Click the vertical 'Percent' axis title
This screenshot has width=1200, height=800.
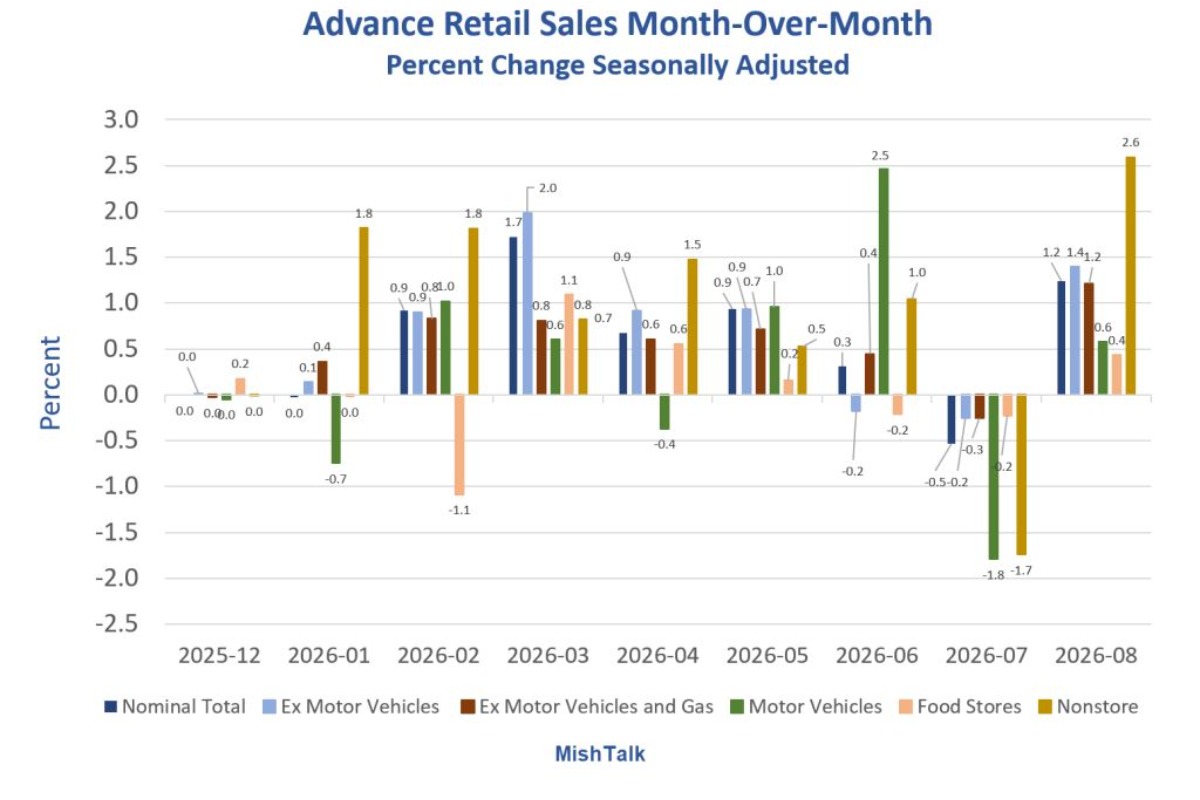[50, 383]
